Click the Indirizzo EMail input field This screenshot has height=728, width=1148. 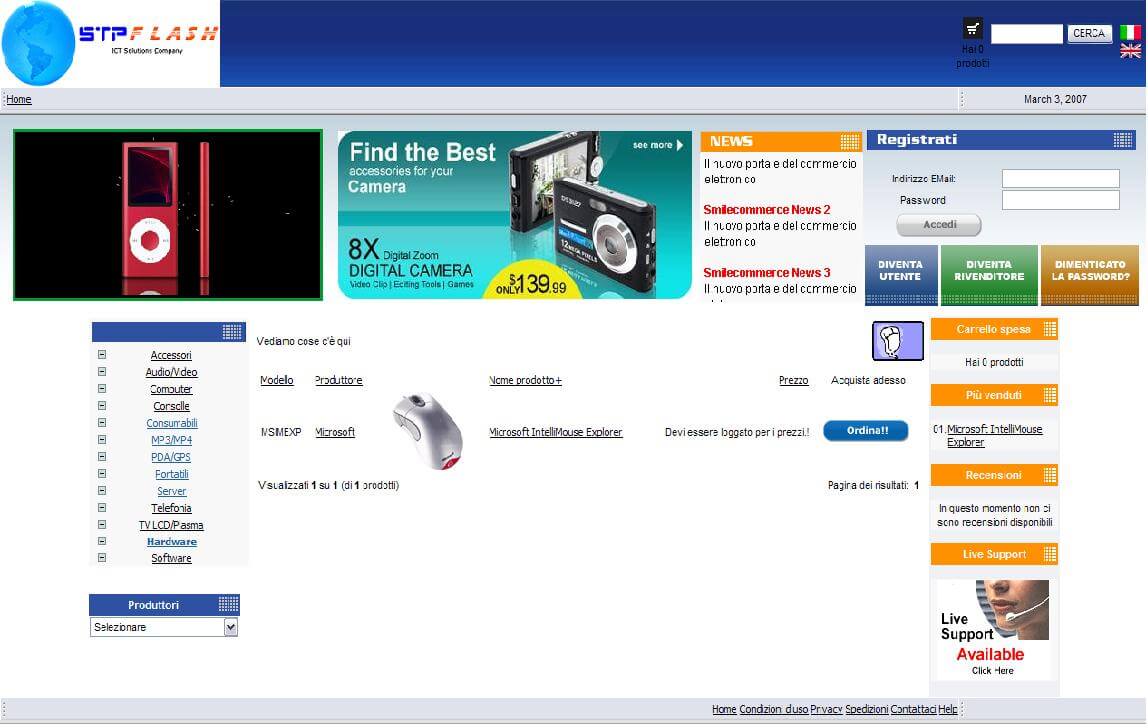[x=1060, y=179]
